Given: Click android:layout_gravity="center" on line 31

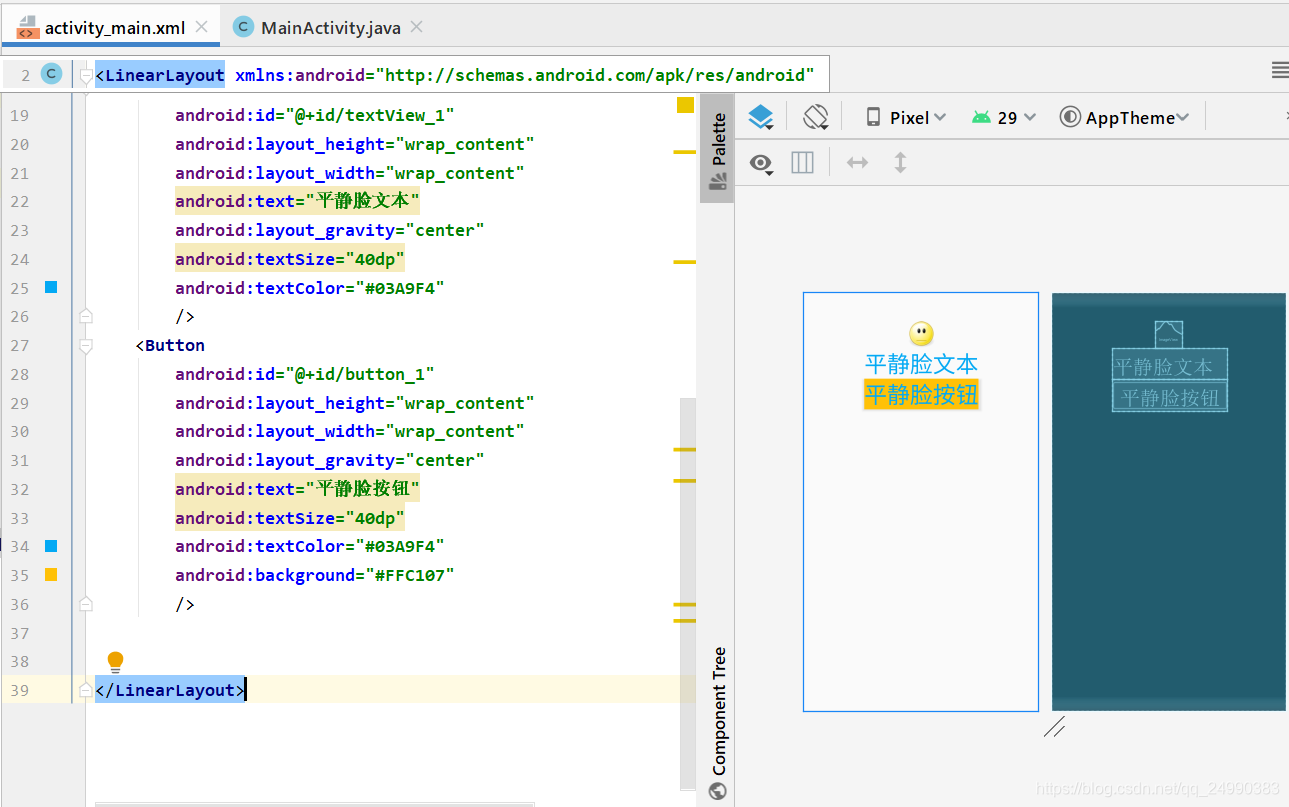Looking at the screenshot, I should 330,460.
